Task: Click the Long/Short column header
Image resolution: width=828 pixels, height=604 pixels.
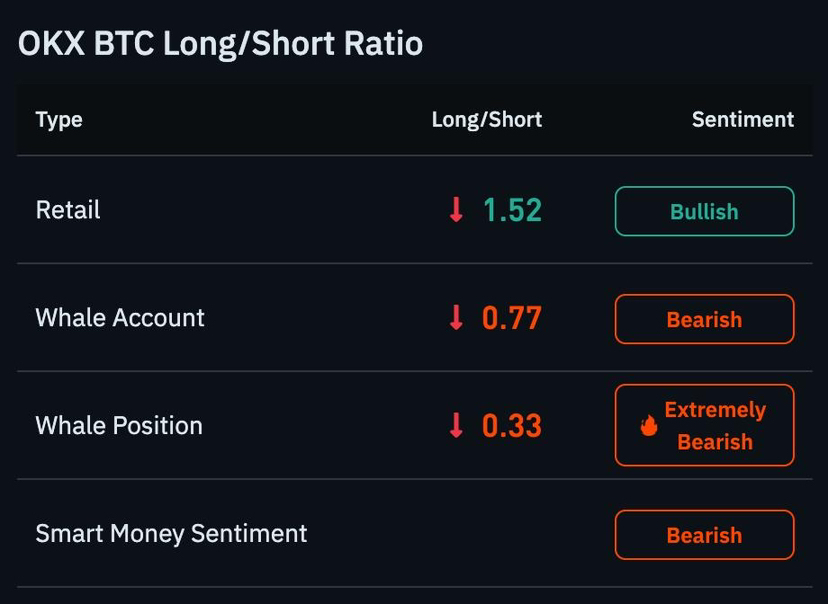Action: tap(487, 120)
